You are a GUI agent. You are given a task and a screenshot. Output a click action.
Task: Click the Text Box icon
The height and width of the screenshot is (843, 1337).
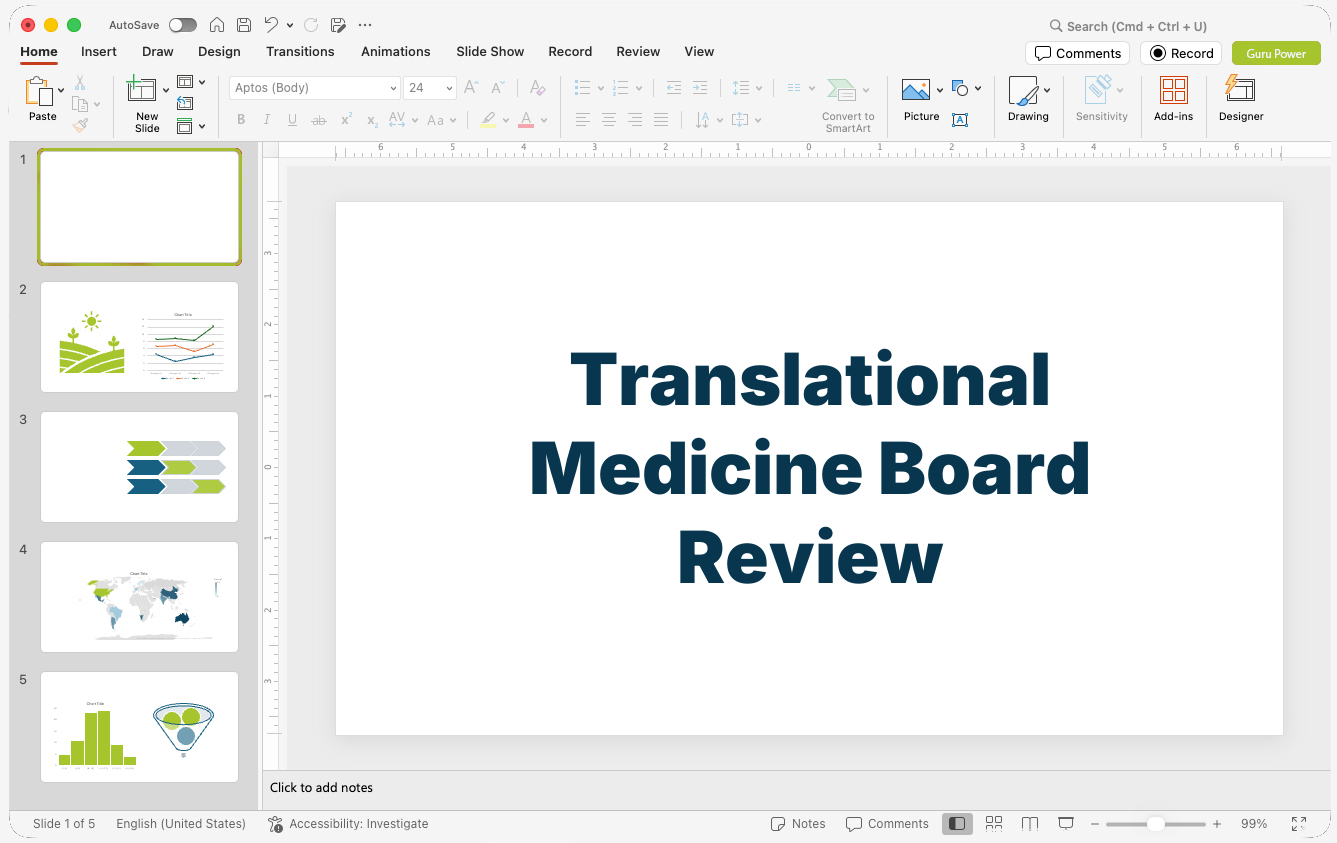[x=960, y=120]
